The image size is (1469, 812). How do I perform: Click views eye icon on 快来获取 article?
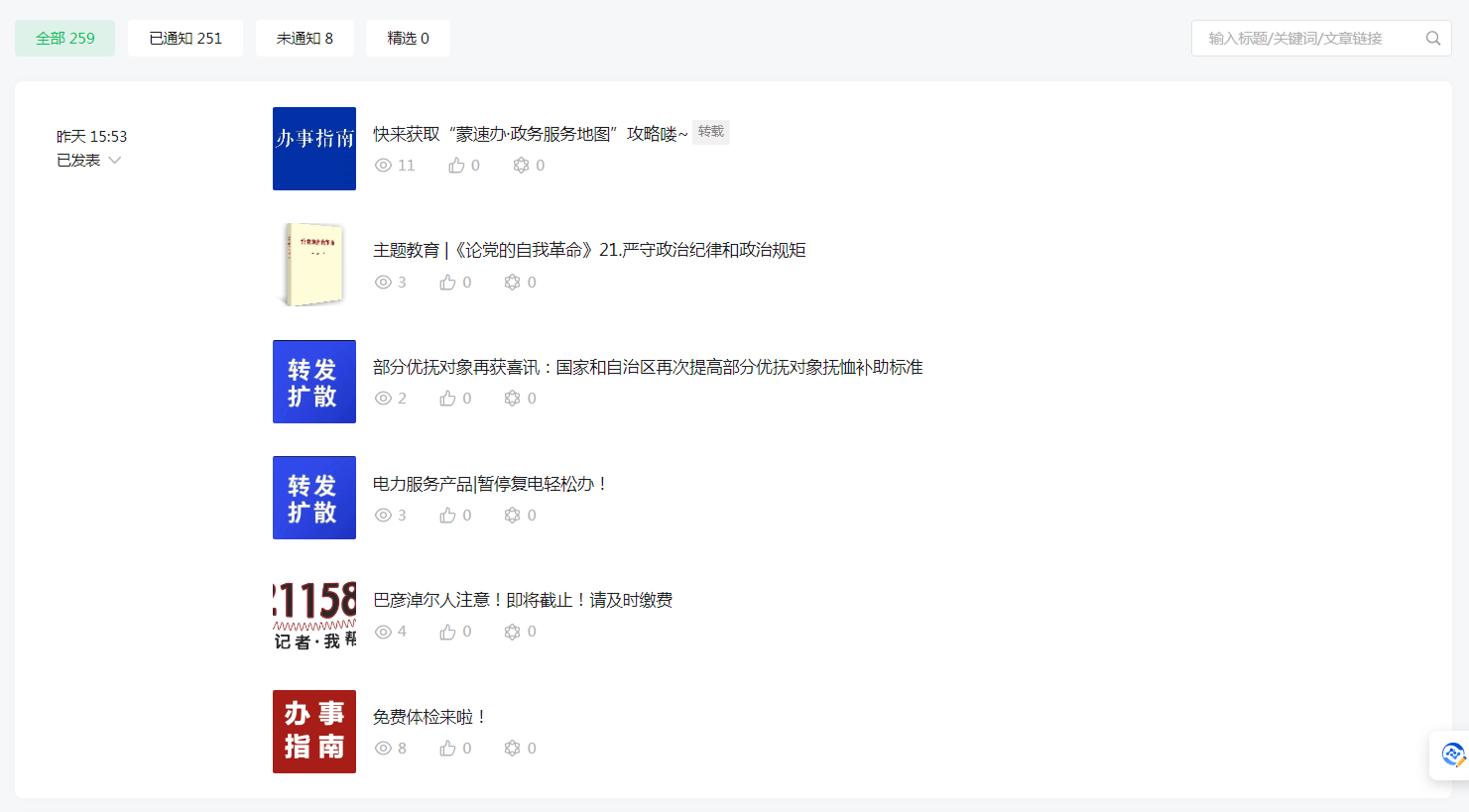click(383, 166)
